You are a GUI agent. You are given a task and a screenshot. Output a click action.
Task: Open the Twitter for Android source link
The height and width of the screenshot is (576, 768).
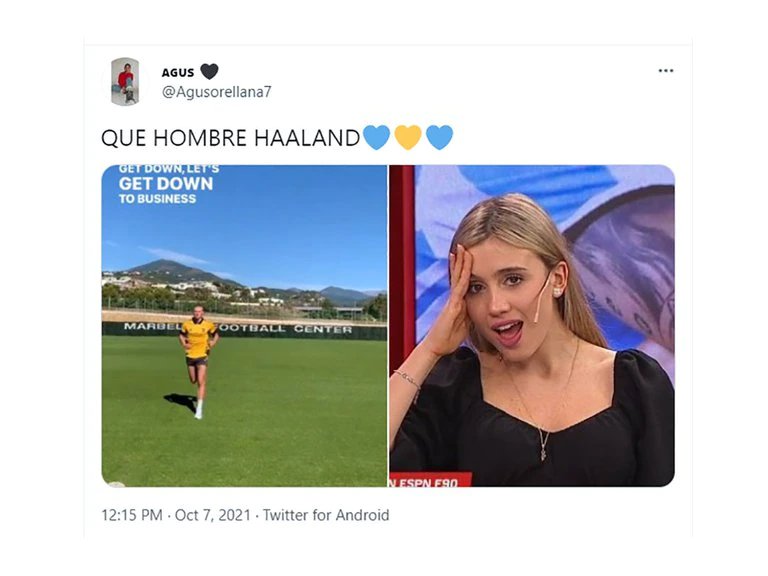click(x=326, y=515)
